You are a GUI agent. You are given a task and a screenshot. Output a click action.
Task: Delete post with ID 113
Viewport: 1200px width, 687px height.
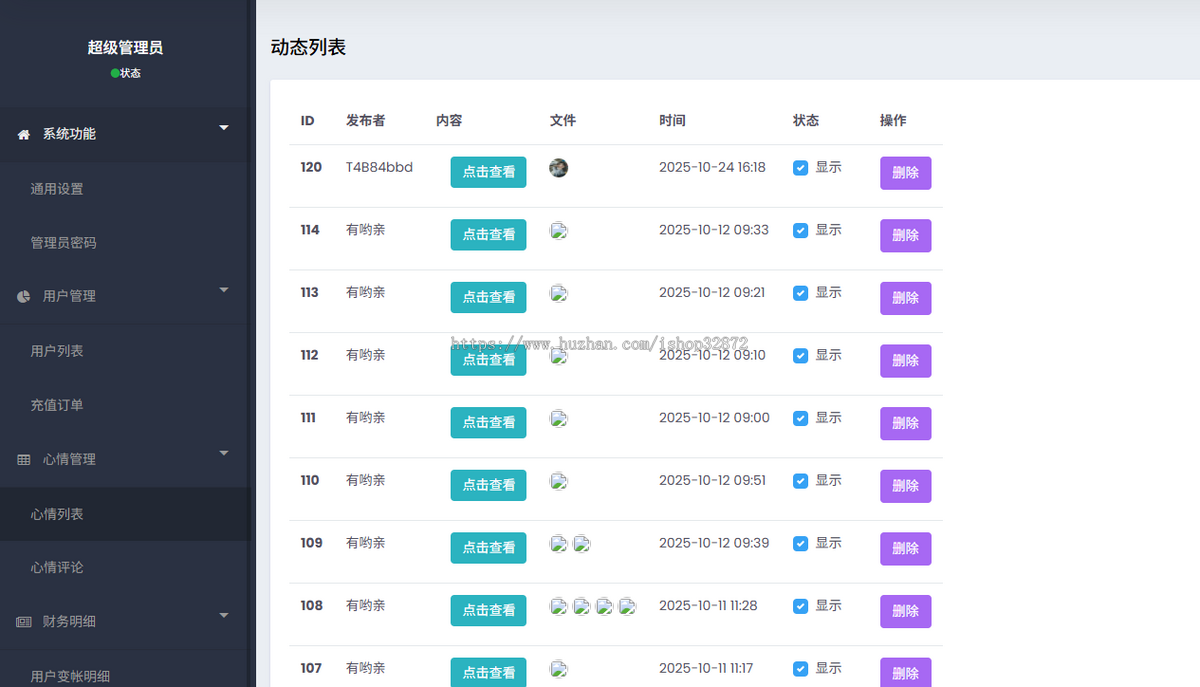(905, 298)
